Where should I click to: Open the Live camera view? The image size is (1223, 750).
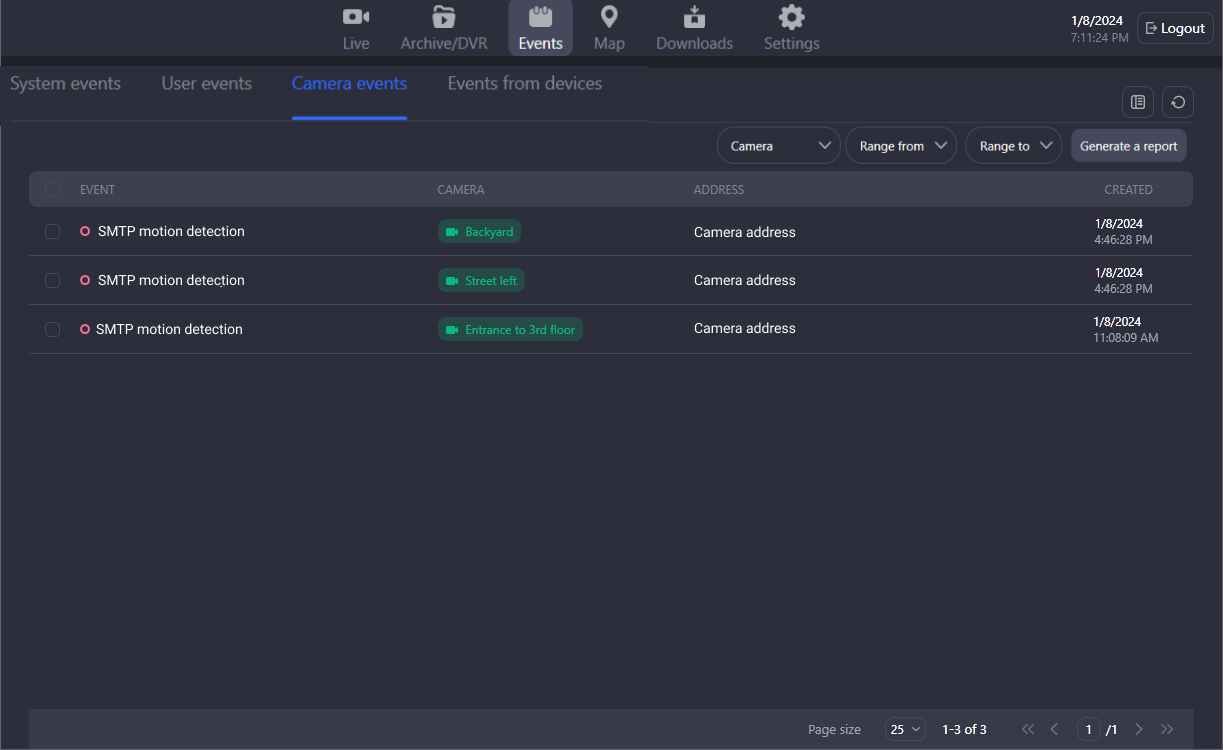tap(356, 28)
